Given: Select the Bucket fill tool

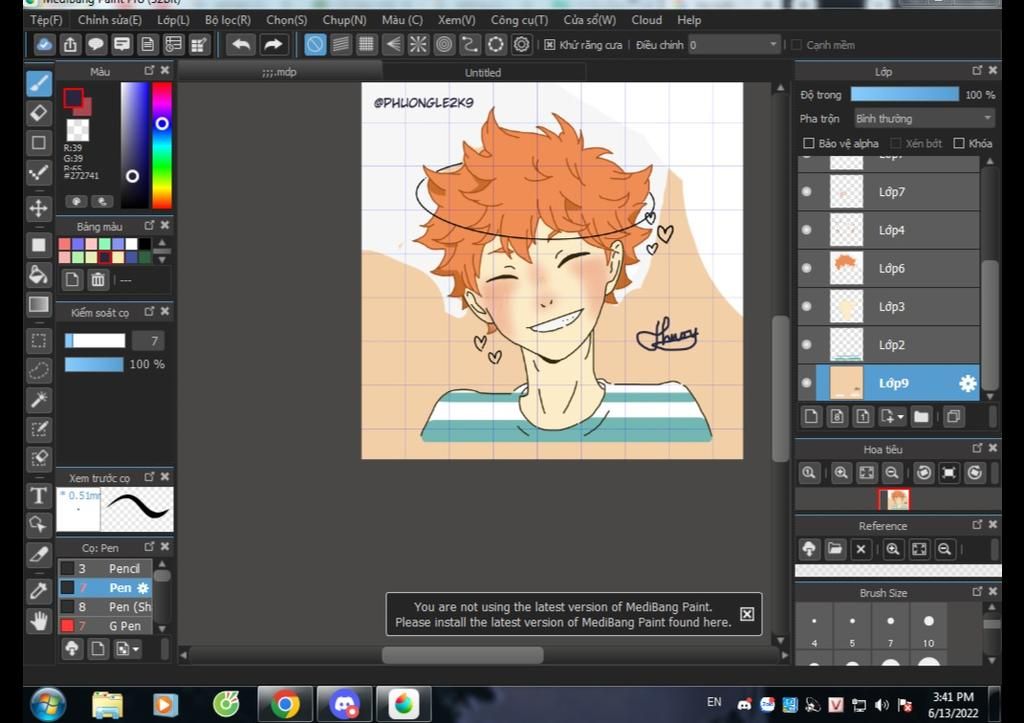Looking at the screenshot, I should (39, 275).
